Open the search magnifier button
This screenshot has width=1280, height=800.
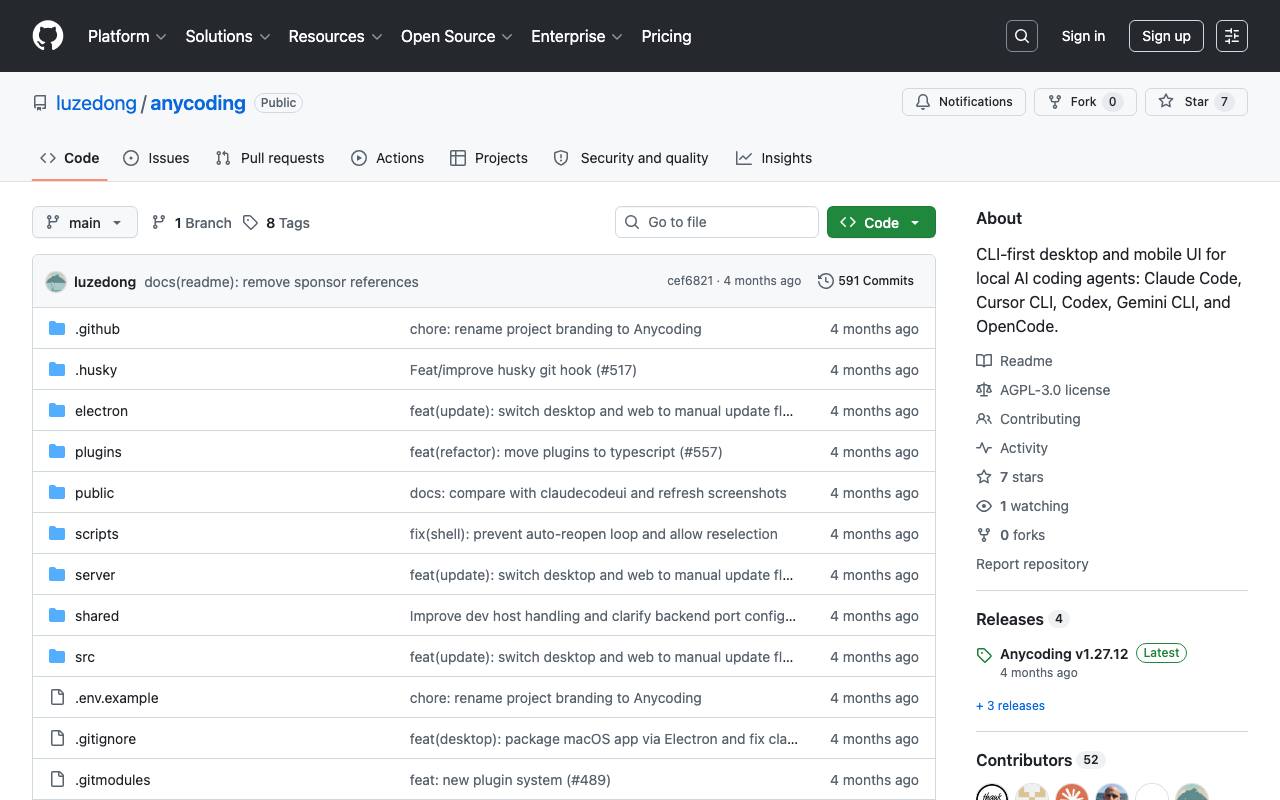tap(1022, 36)
